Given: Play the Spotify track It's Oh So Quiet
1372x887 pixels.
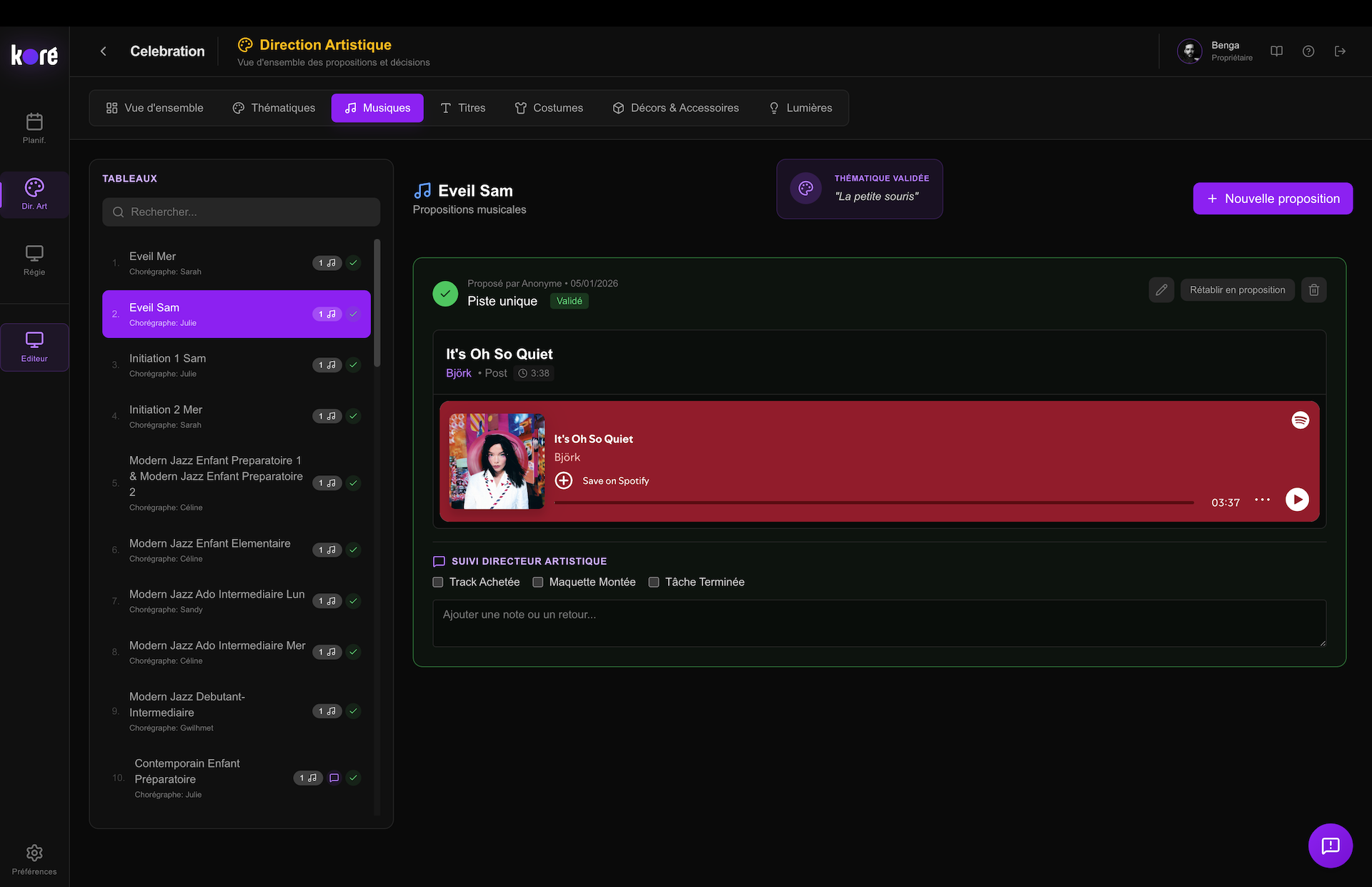Looking at the screenshot, I should [1297, 500].
